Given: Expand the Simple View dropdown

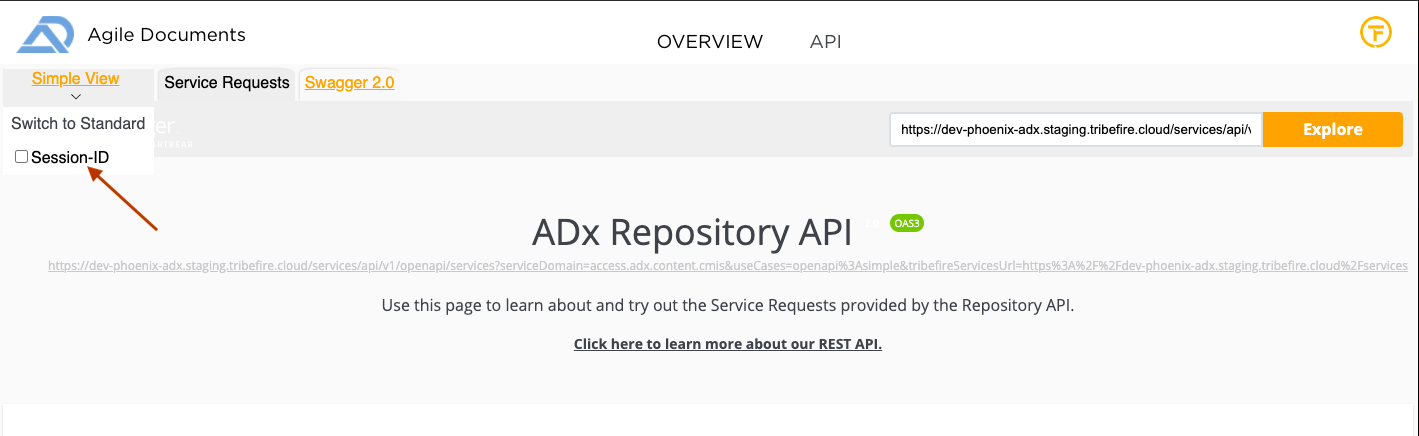Looking at the screenshot, I should pyautogui.click(x=75, y=79).
